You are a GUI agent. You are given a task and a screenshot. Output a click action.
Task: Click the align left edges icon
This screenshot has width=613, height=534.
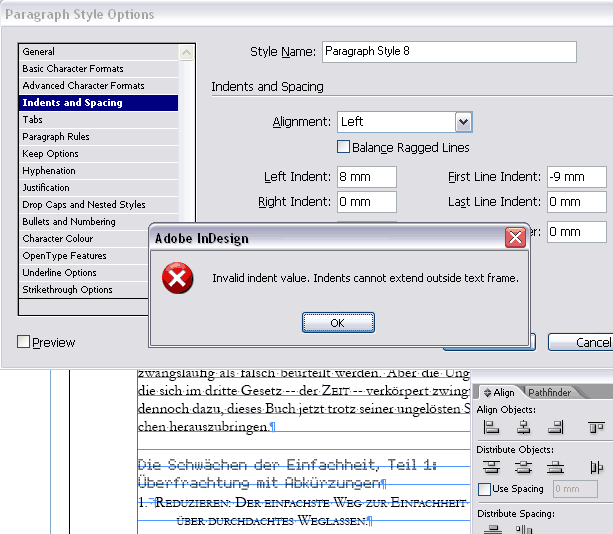point(491,427)
